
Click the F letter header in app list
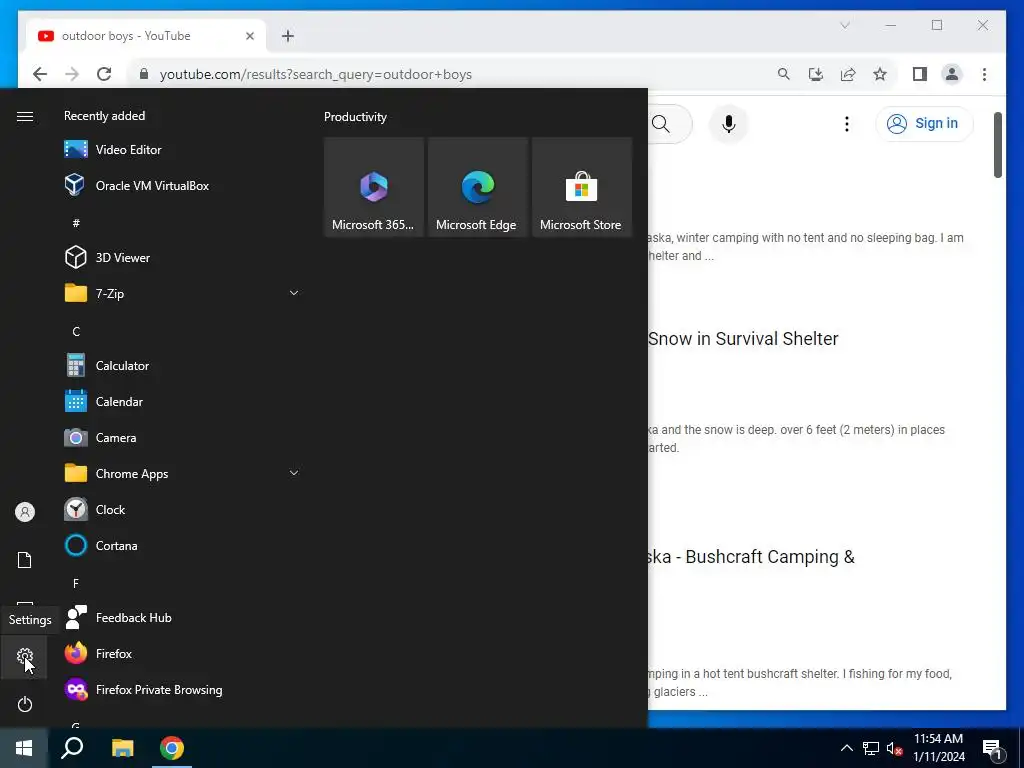pyautogui.click(x=76, y=583)
